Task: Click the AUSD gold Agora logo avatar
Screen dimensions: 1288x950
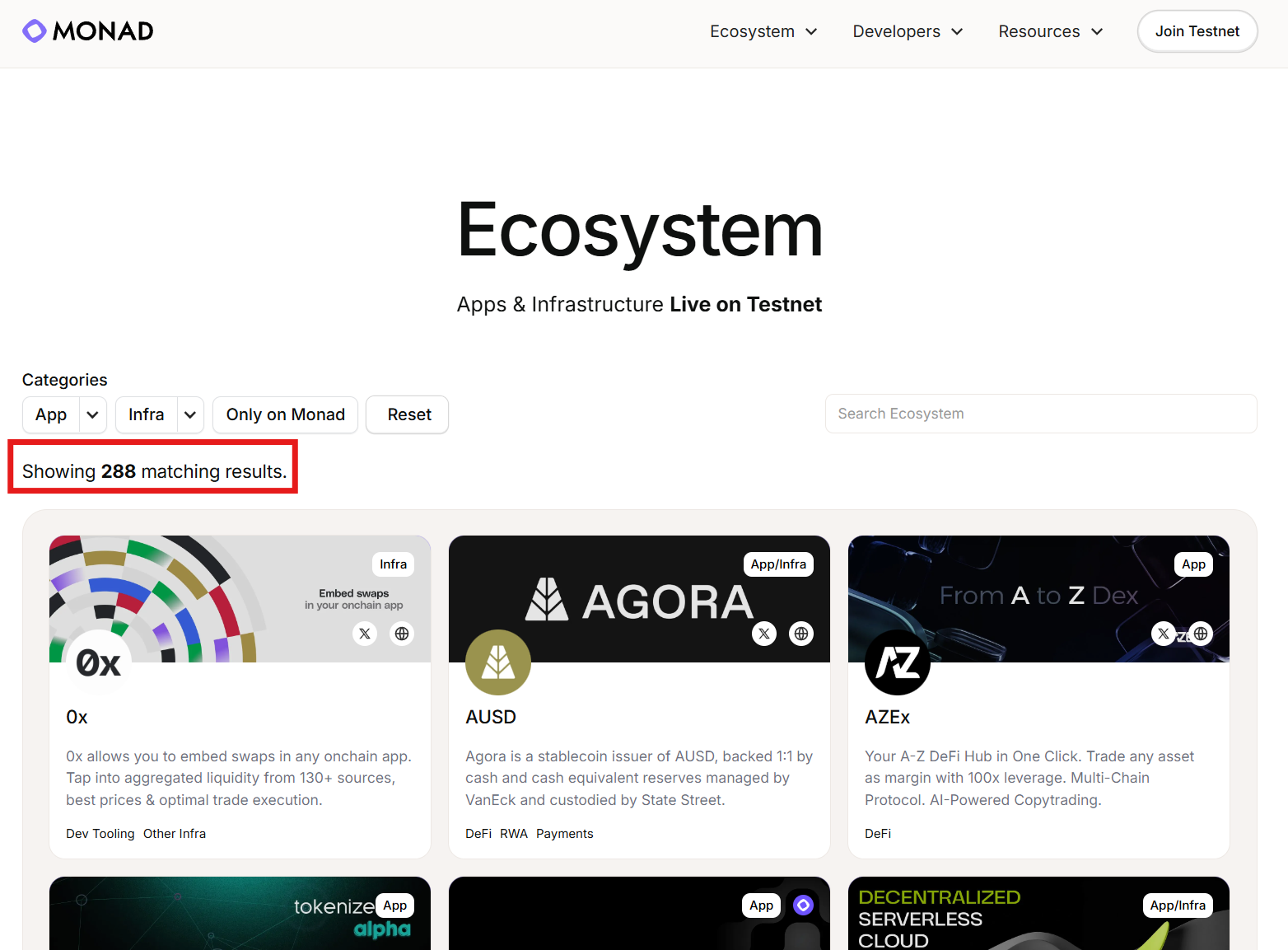Action: pos(498,662)
